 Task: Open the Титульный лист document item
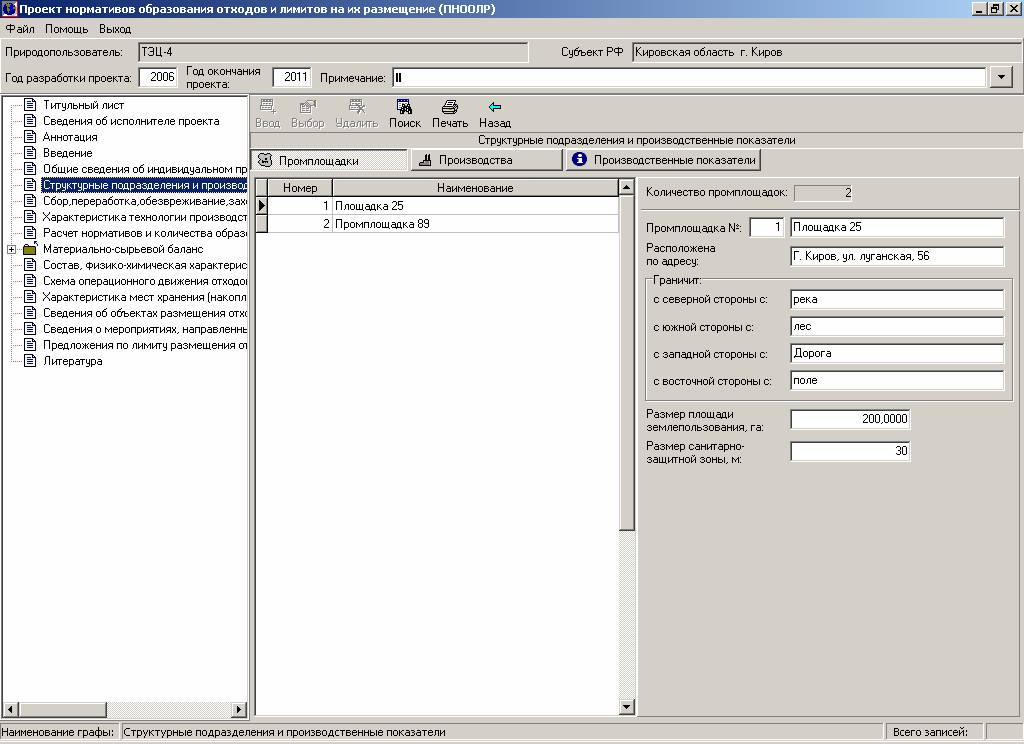[x=83, y=105]
